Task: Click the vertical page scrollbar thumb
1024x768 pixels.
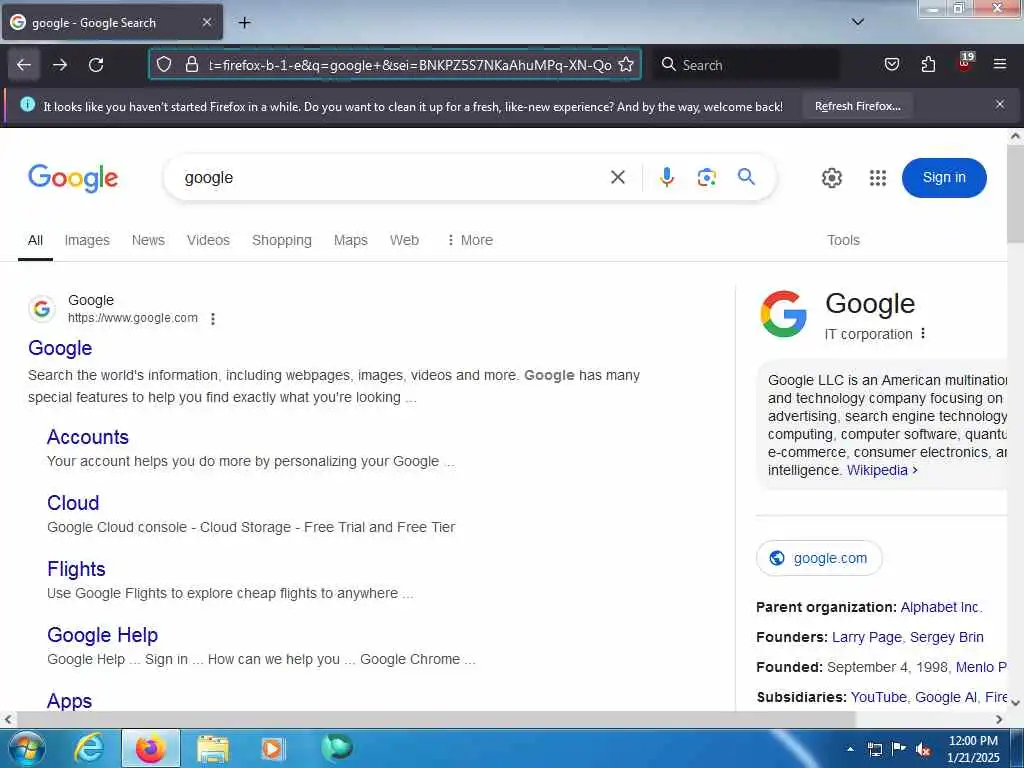Action: (x=1015, y=193)
